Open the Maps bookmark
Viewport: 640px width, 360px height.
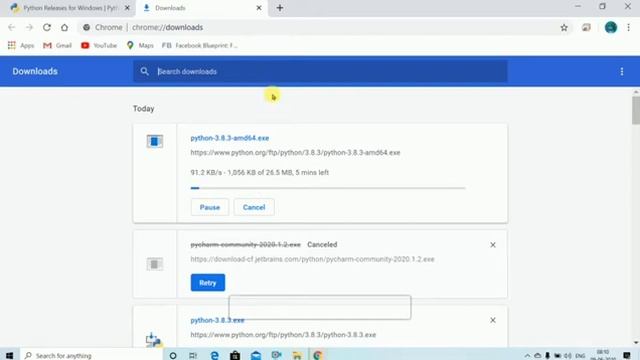coord(140,45)
